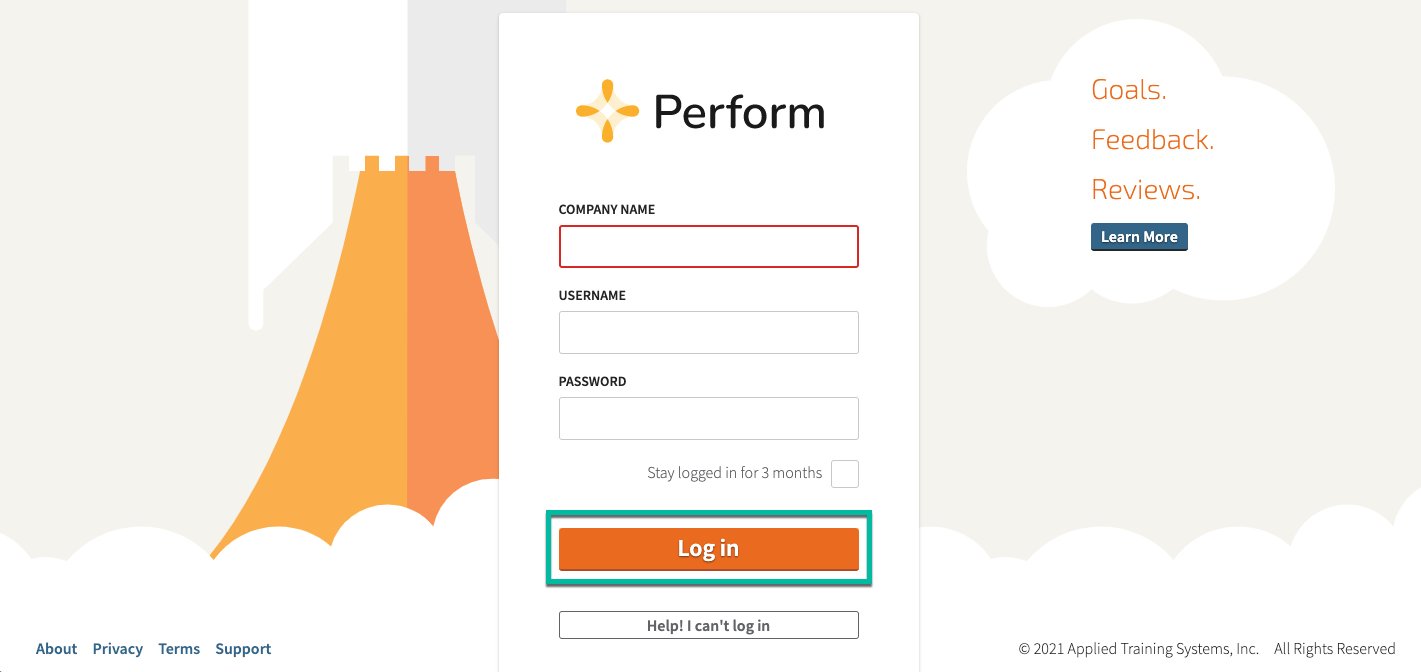
Task: Enable the stay logged in checkbox
Action: [x=845, y=473]
